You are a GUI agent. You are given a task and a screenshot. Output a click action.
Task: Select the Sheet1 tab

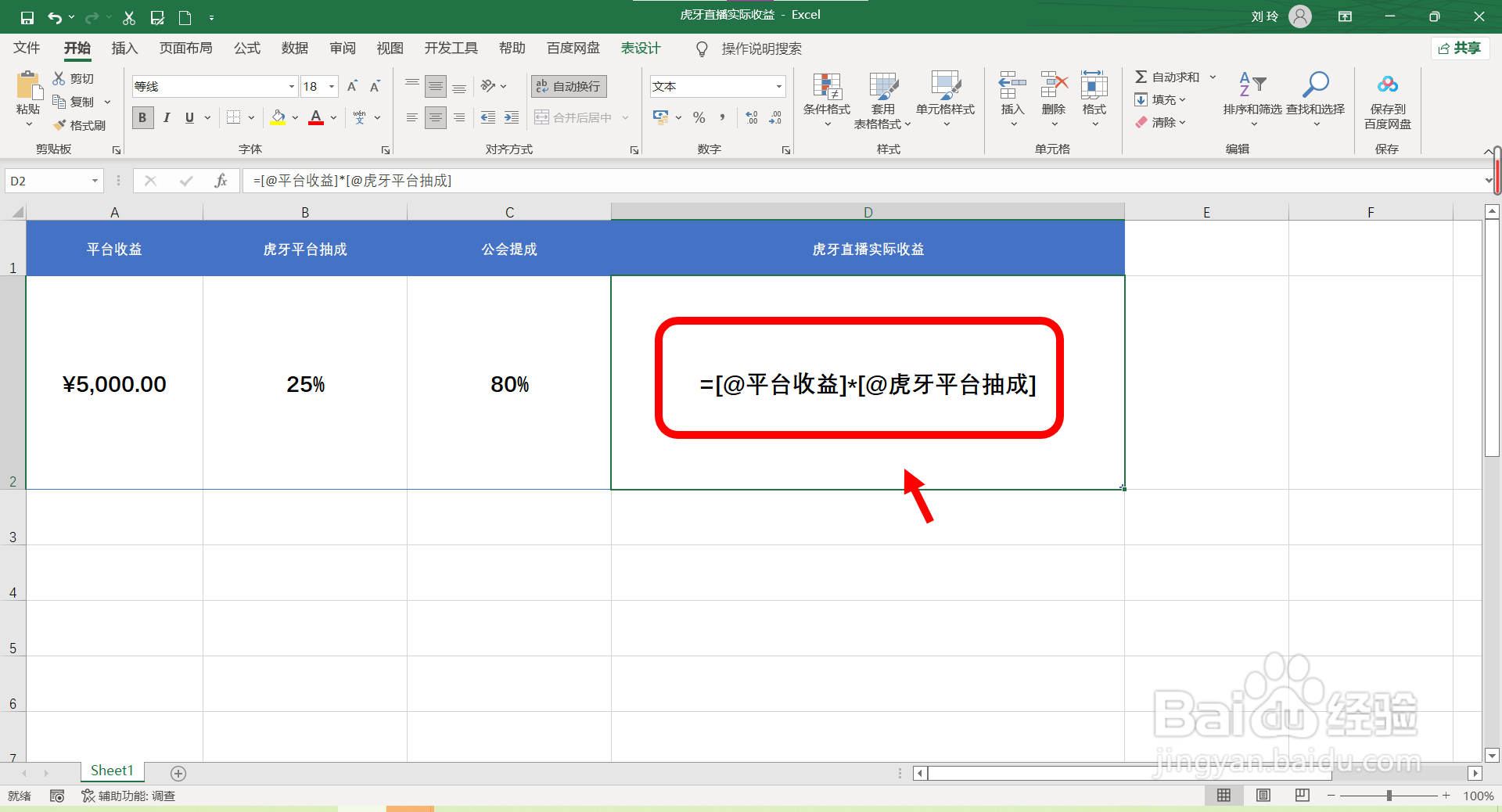click(x=112, y=771)
